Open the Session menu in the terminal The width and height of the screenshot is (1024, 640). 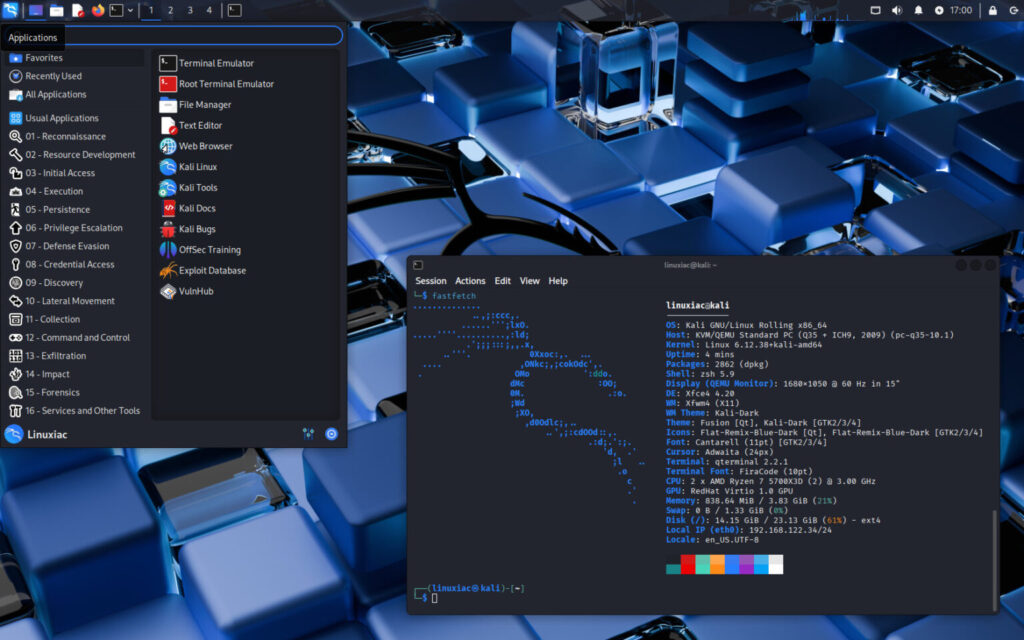[x=431, y=281]
